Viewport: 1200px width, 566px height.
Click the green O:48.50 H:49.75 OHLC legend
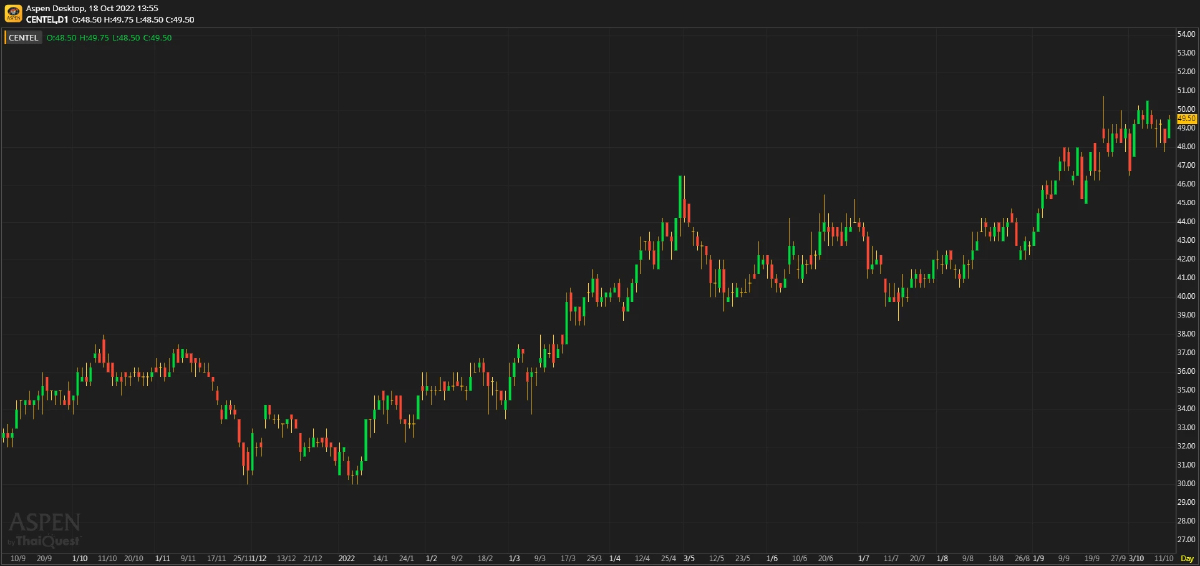tap(109, 37)
